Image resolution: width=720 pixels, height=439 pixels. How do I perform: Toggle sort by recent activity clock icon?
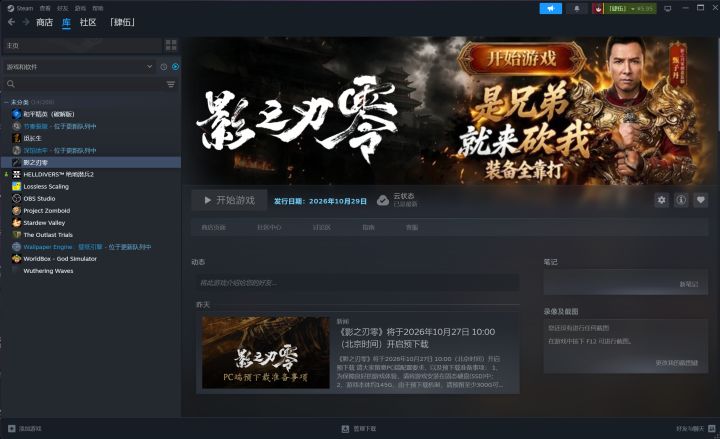(x=164, y=67)
